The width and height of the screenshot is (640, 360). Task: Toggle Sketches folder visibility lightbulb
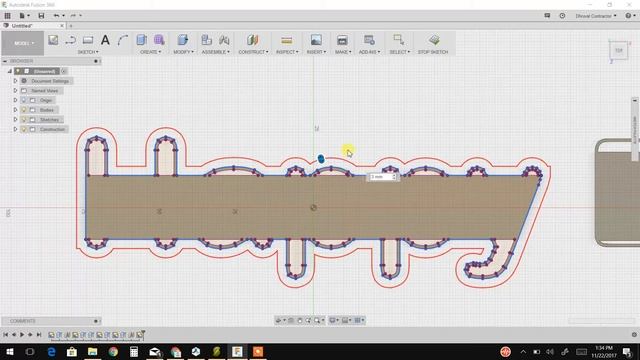click(x=24, y=120)
